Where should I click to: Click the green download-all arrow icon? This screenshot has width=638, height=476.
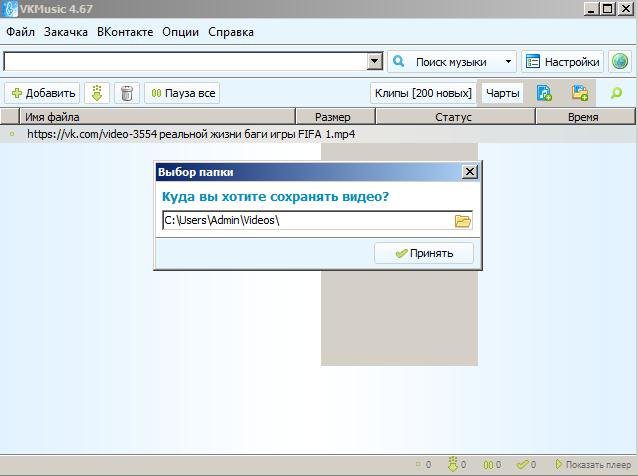tap(97, 93)
